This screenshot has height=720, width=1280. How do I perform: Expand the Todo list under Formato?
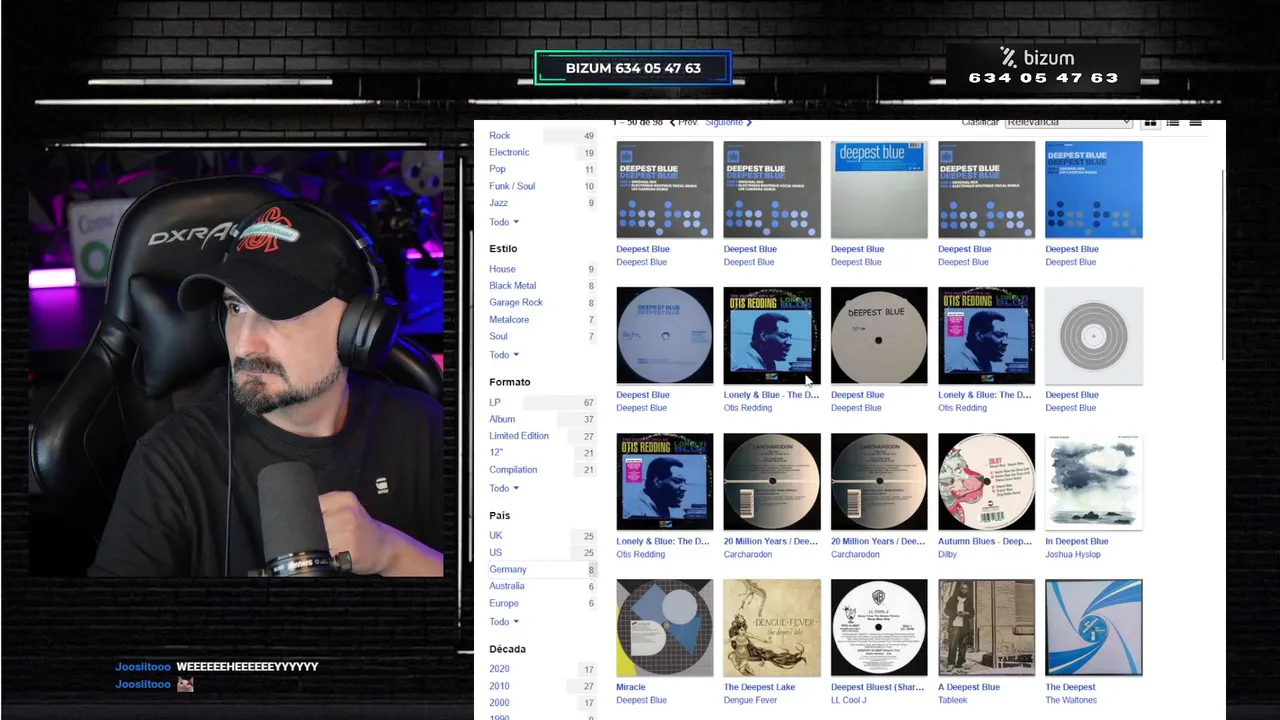[504, 488]
